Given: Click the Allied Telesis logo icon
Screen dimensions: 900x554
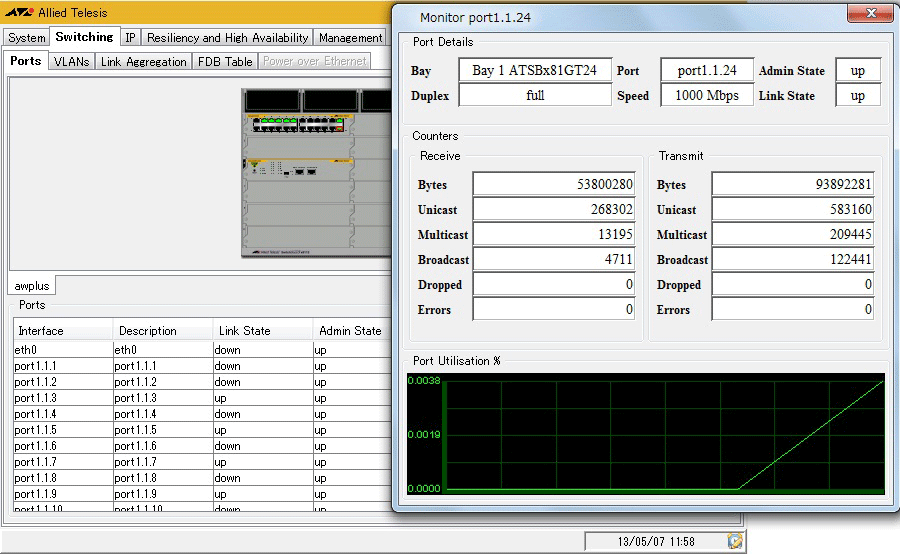Looking at the screenshot, I should (20, 13).
